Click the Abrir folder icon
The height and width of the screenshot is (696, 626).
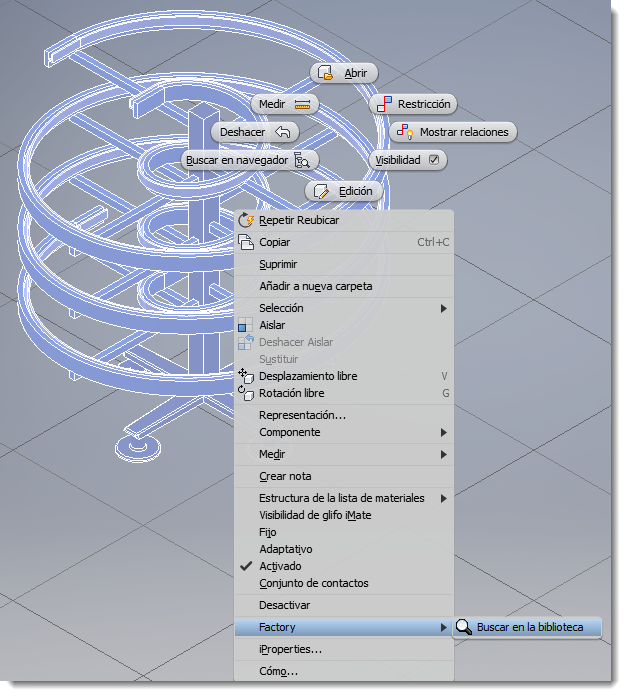(x=325, y=72)
